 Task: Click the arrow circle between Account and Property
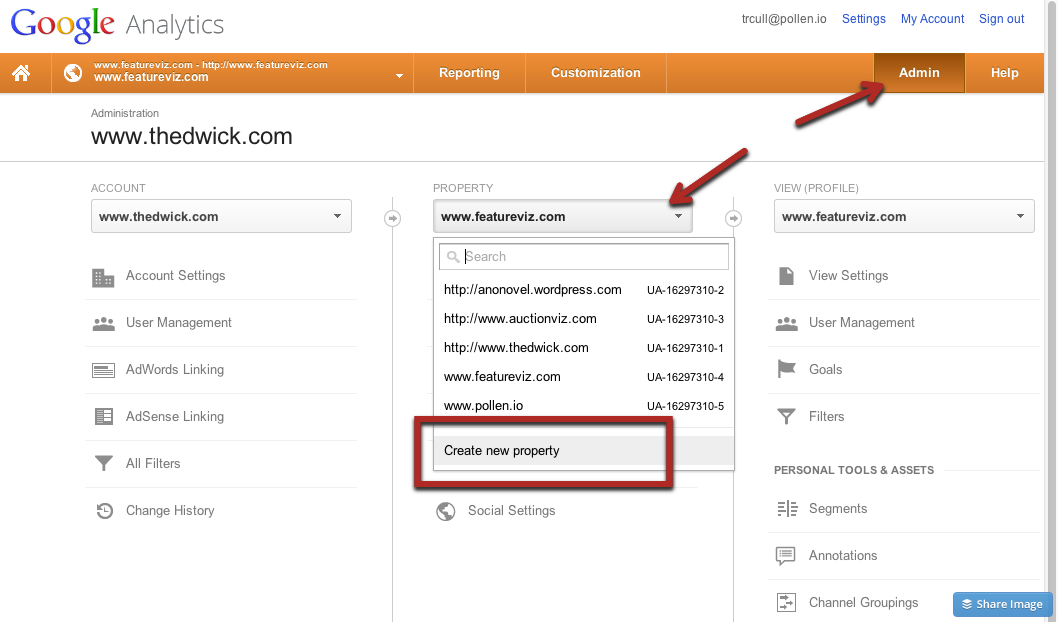click(392, 218)
